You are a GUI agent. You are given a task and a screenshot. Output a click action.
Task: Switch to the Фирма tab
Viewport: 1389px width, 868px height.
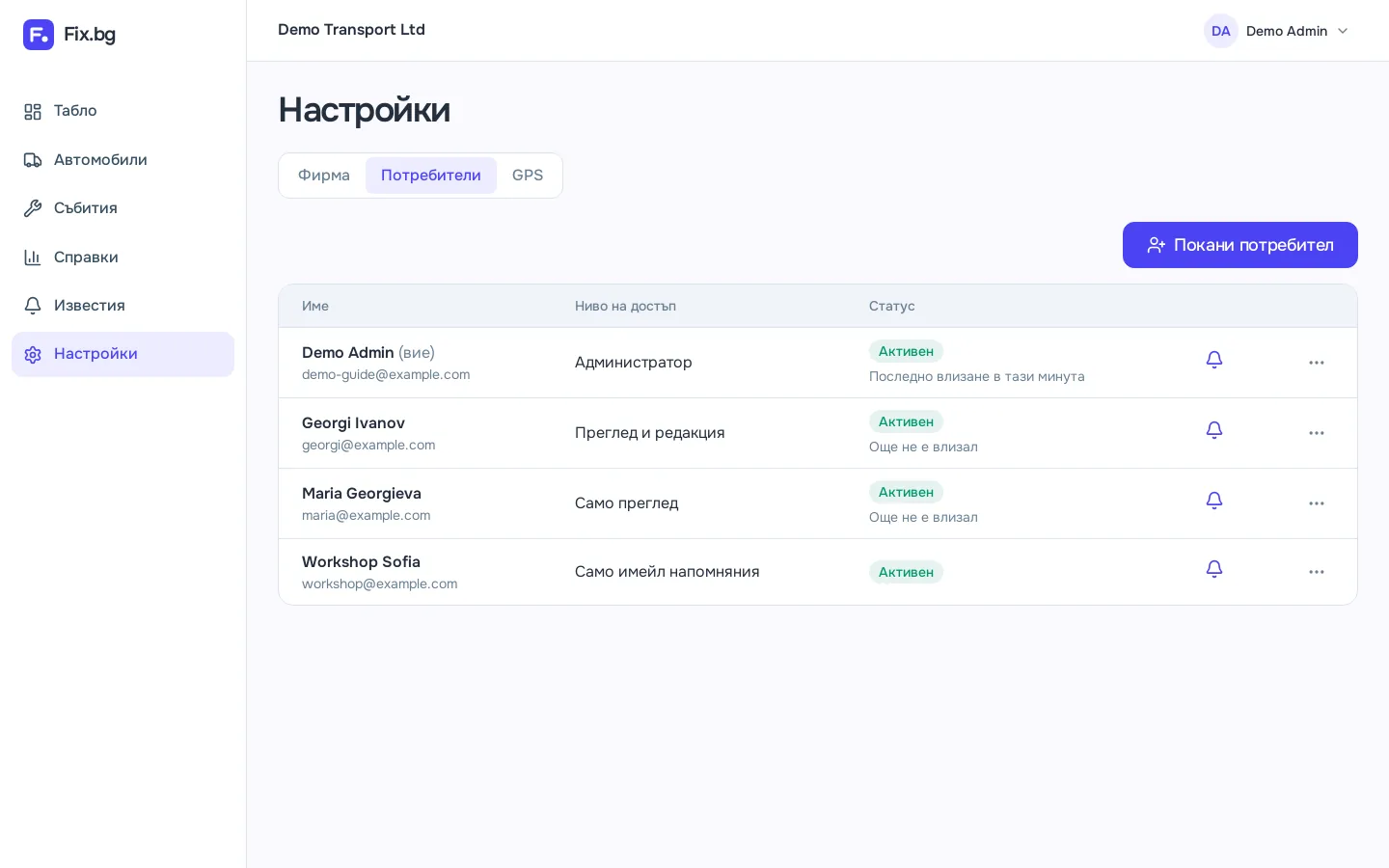click(324, 176)
